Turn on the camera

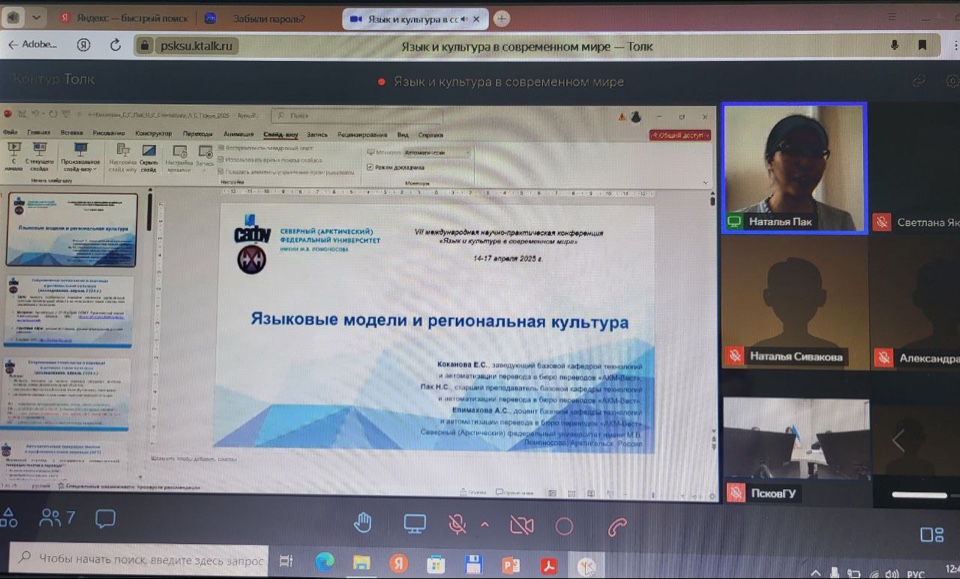(x=520, y=524)
